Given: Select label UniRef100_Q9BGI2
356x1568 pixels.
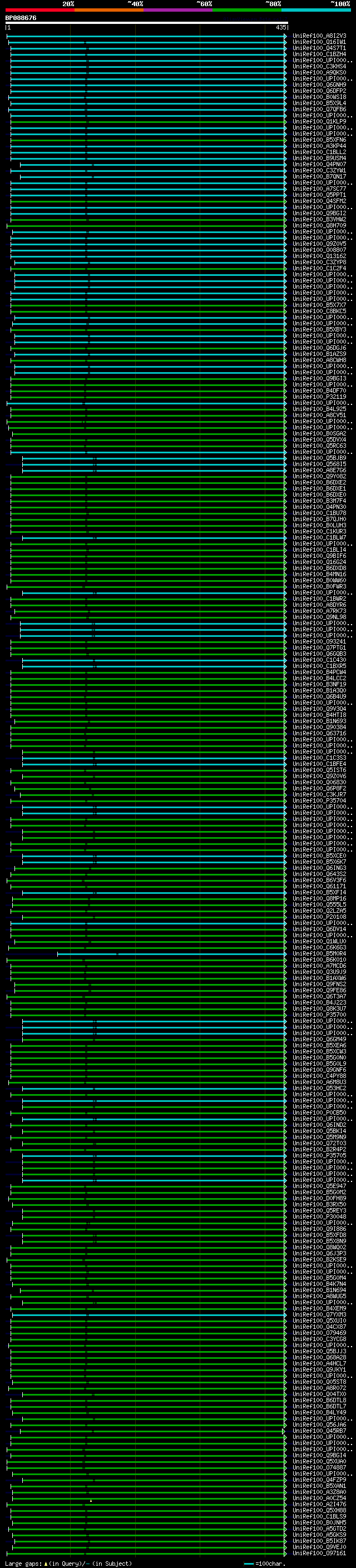Looking at the screenshot, I should click(319, 213).
